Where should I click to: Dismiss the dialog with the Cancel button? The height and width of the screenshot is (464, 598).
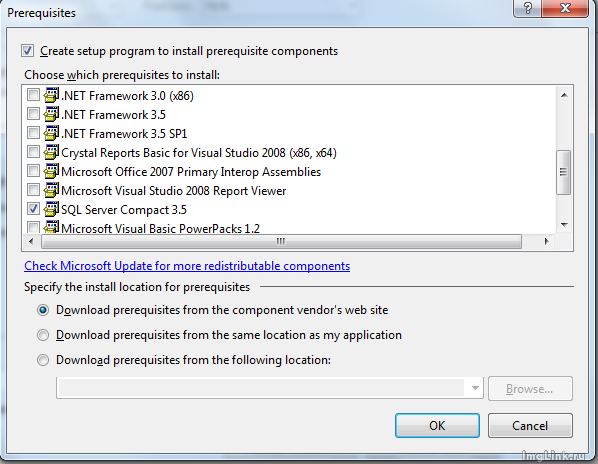point(530,425)
